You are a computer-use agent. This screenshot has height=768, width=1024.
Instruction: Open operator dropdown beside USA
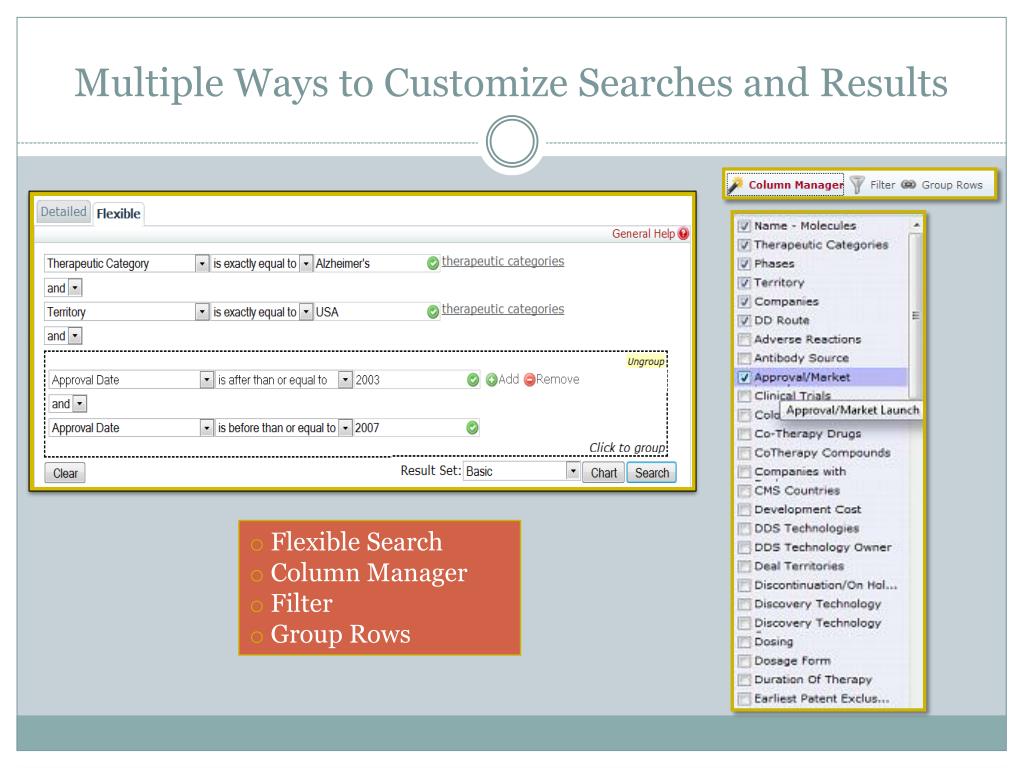306,312
